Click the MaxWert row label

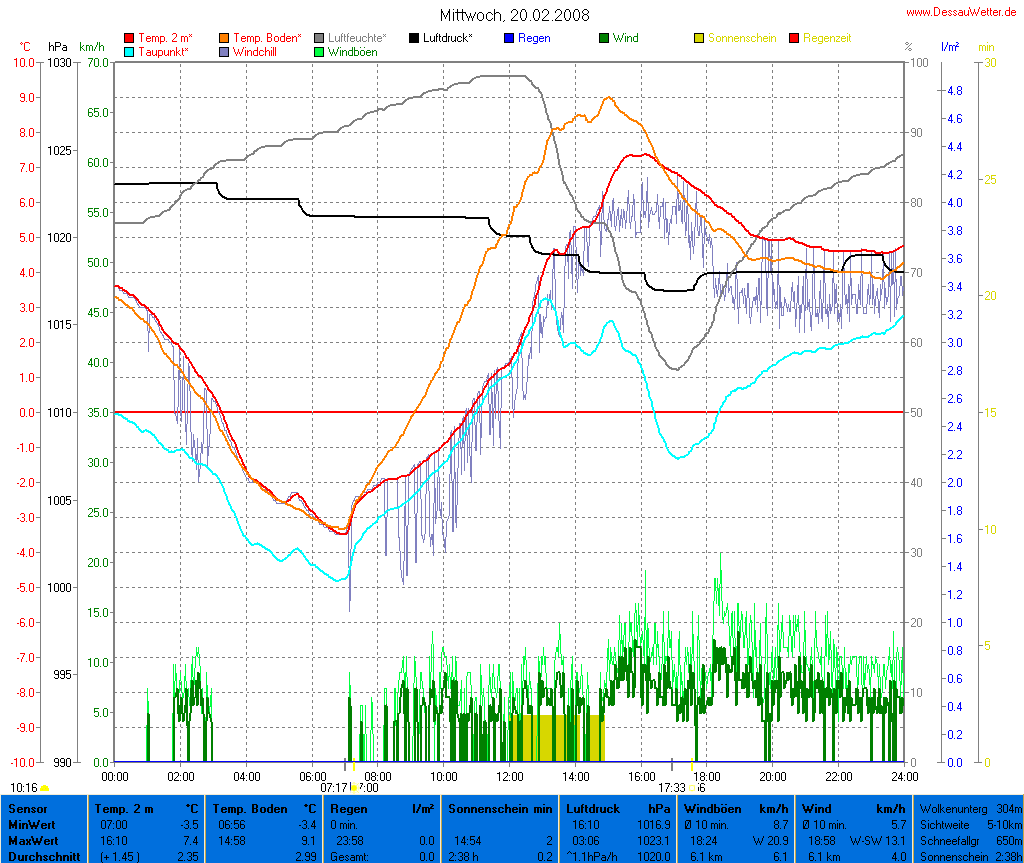[32, 840]
